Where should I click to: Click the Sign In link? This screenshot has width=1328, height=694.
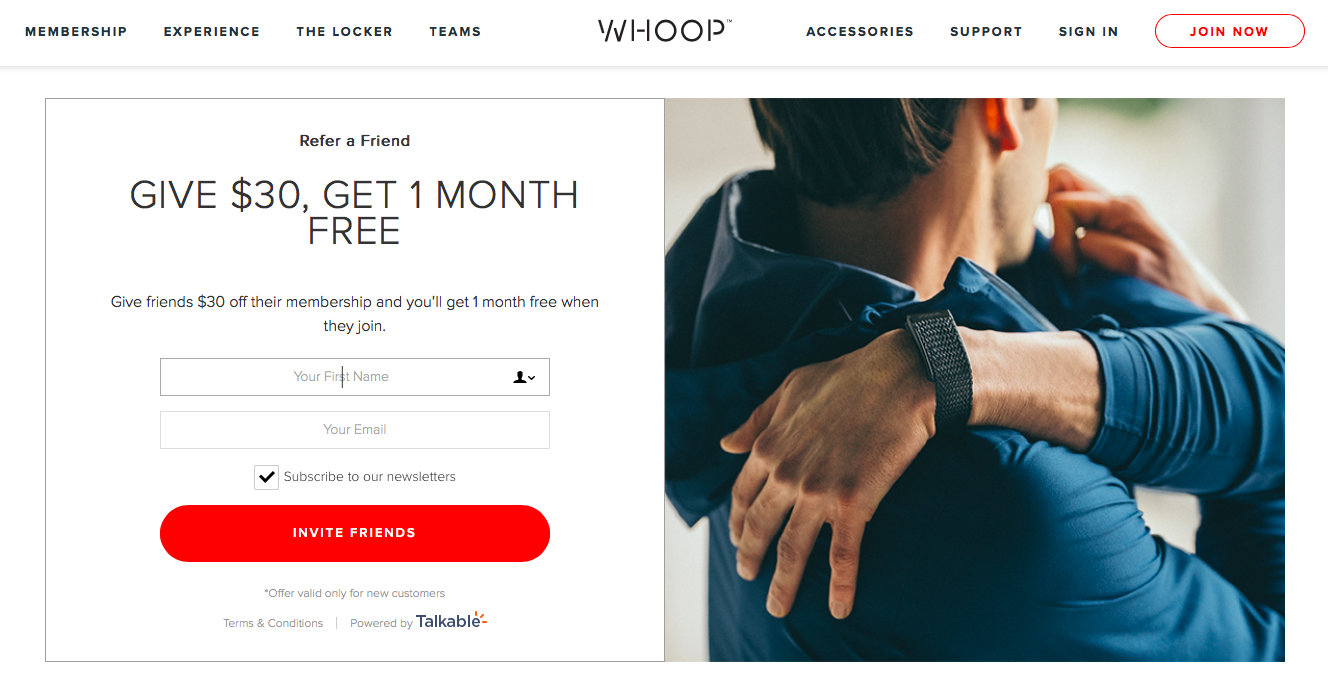pos(1088,32)
